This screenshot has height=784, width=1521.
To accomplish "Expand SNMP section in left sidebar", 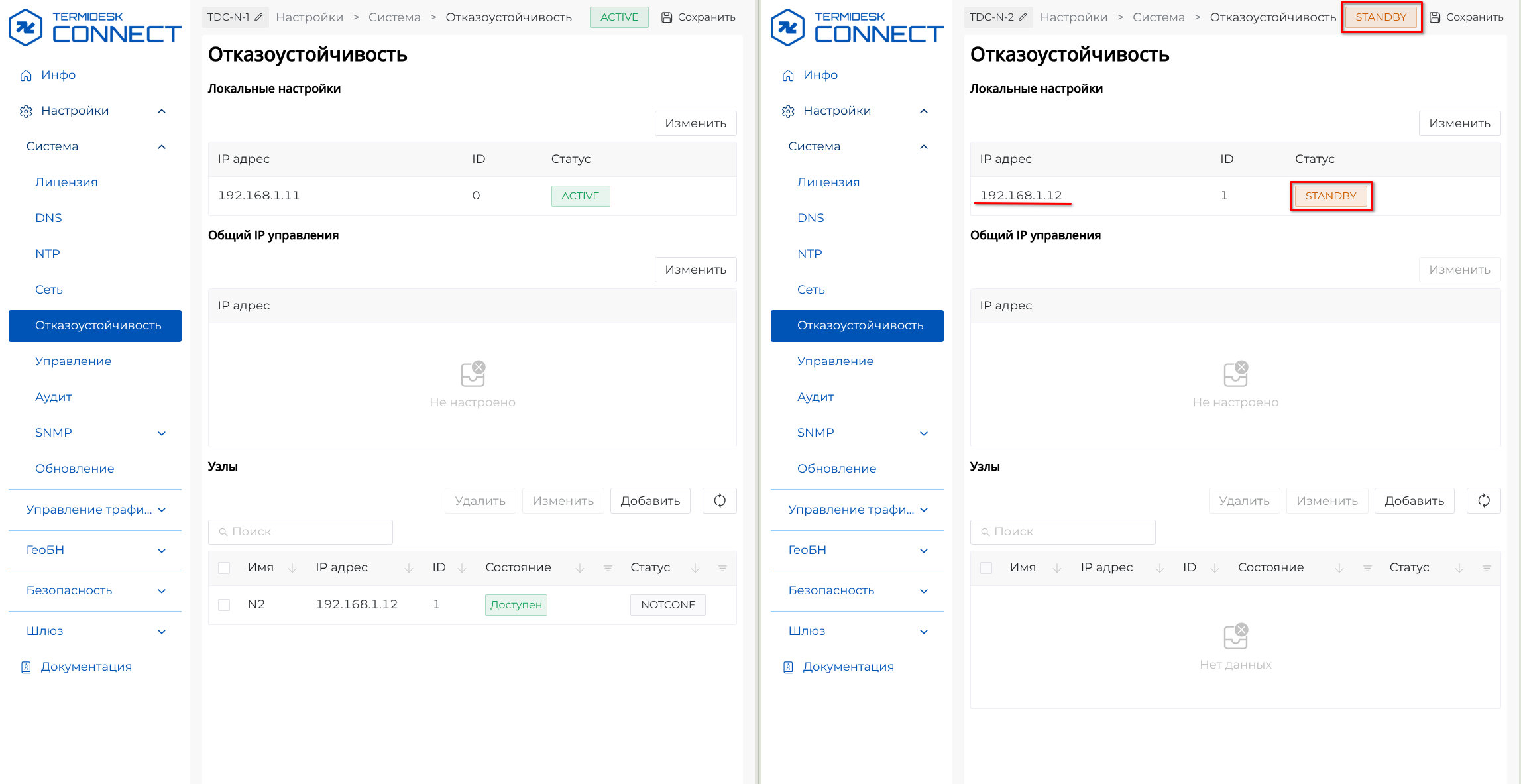I will click(162, 433).
